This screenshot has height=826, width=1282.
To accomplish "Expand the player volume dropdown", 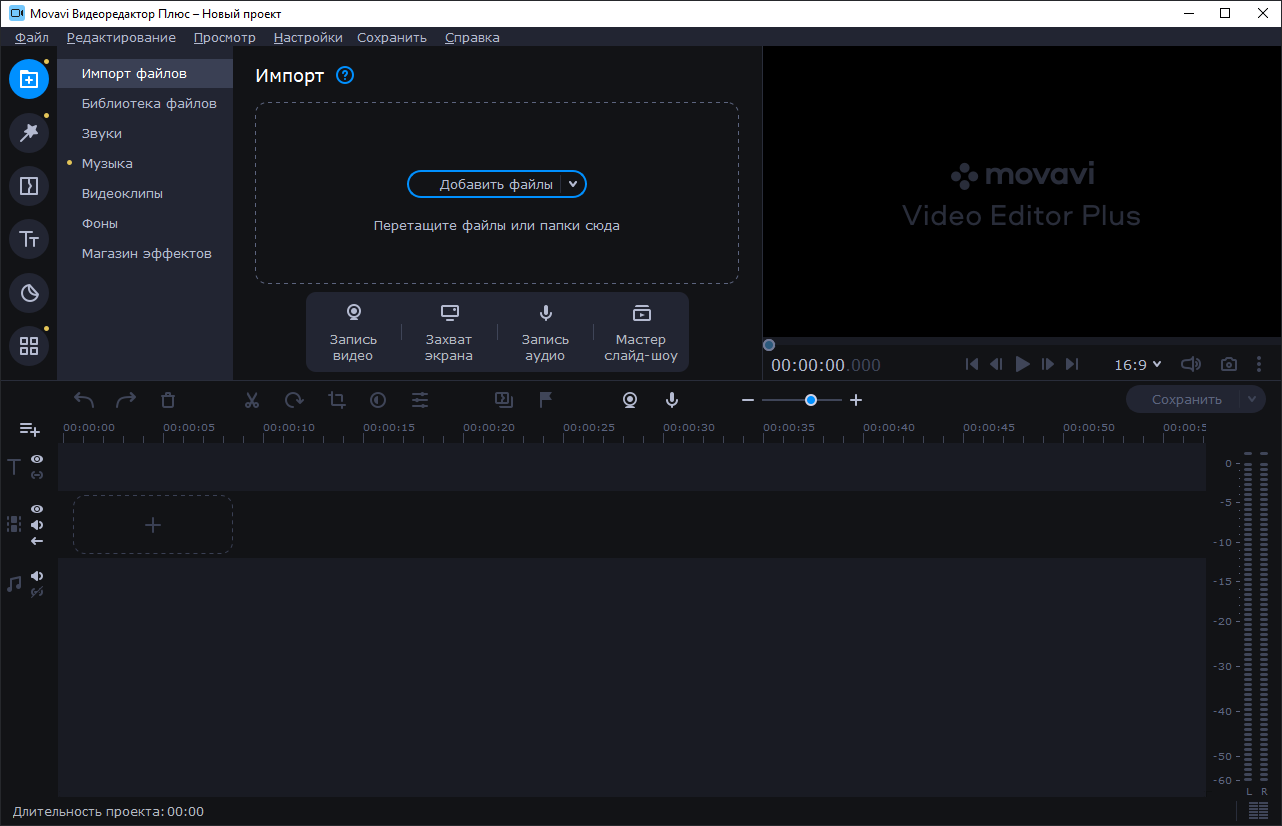I will coord(1191,365).
